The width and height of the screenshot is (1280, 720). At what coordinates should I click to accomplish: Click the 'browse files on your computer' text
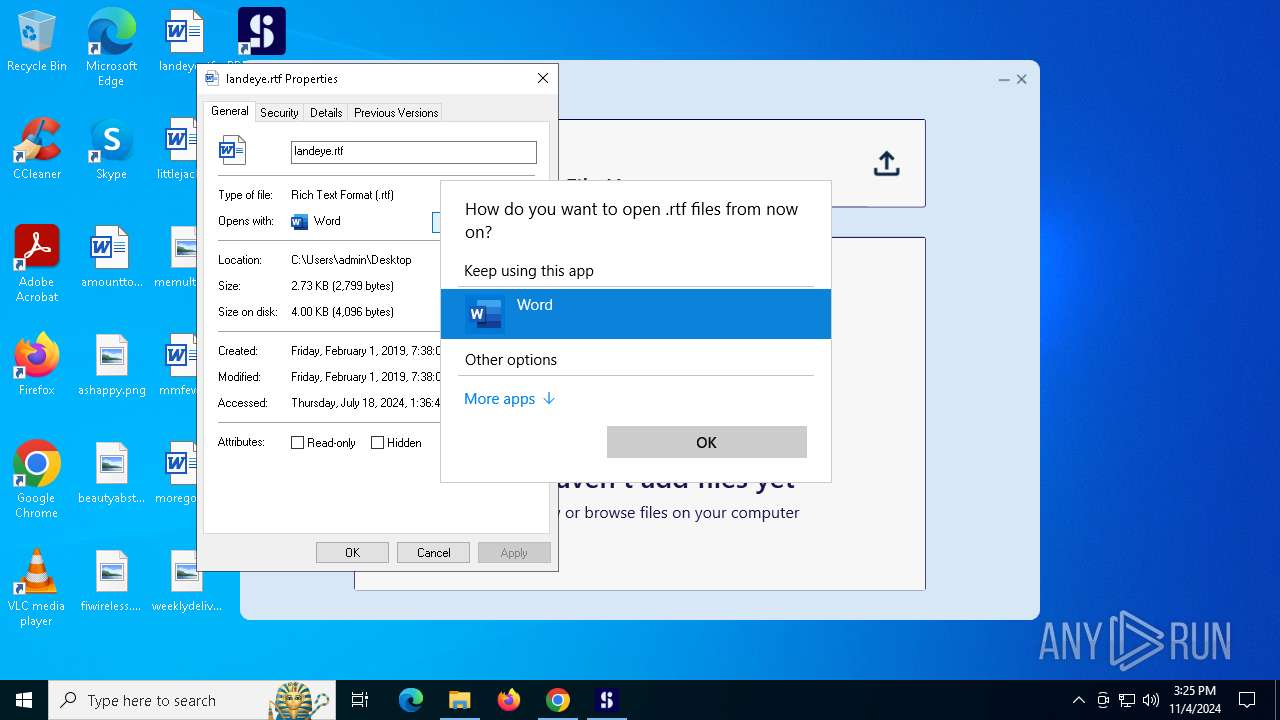tap(692, 513)
